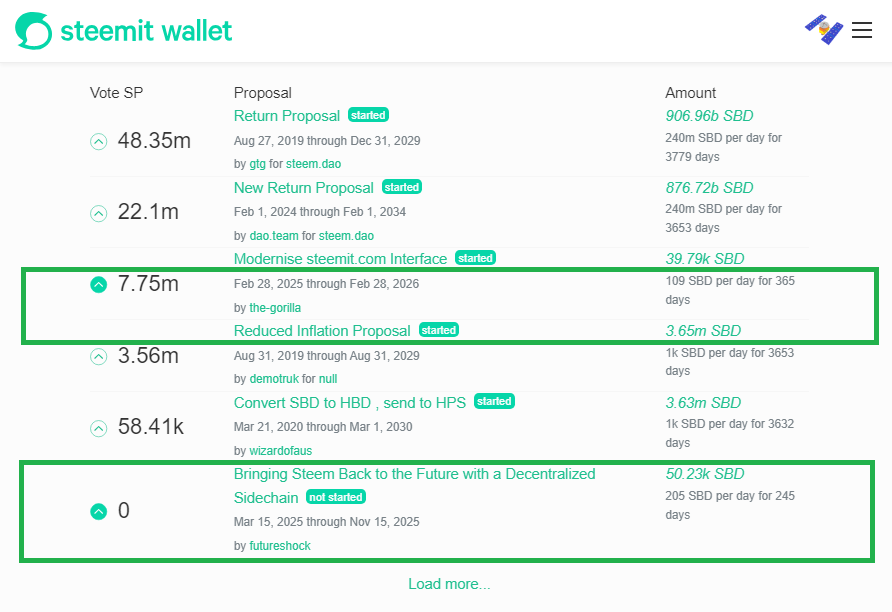Image resolution: width=892 pixels, height=612 pixels.
Task: Toggle vote on Decentralized Sidechain proposal
Action: pos(98,511)
